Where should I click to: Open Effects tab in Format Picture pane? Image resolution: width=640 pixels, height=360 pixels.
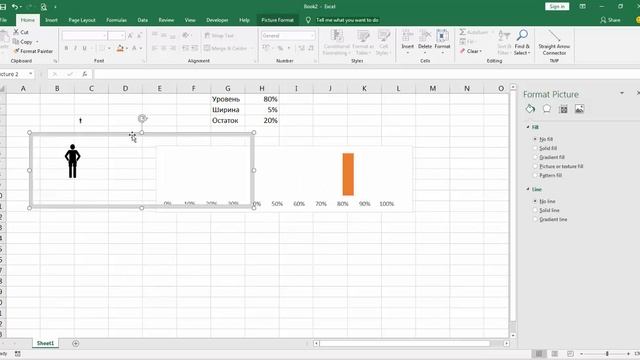pyautogui.click(x=547, y=109)
